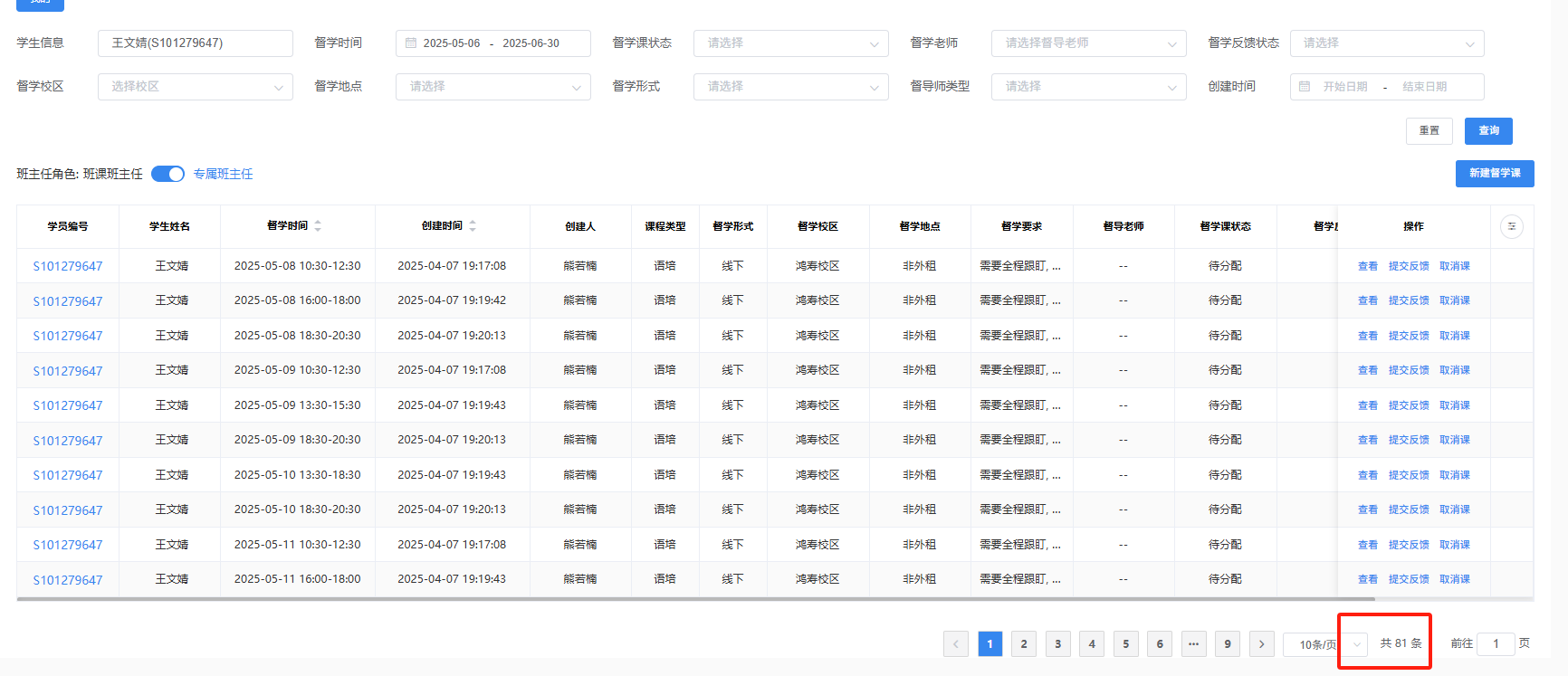Screen dimensions: 1568x676
Task: Open the 督学老师 selection dropdown
Action: [x=1088, y=43]
